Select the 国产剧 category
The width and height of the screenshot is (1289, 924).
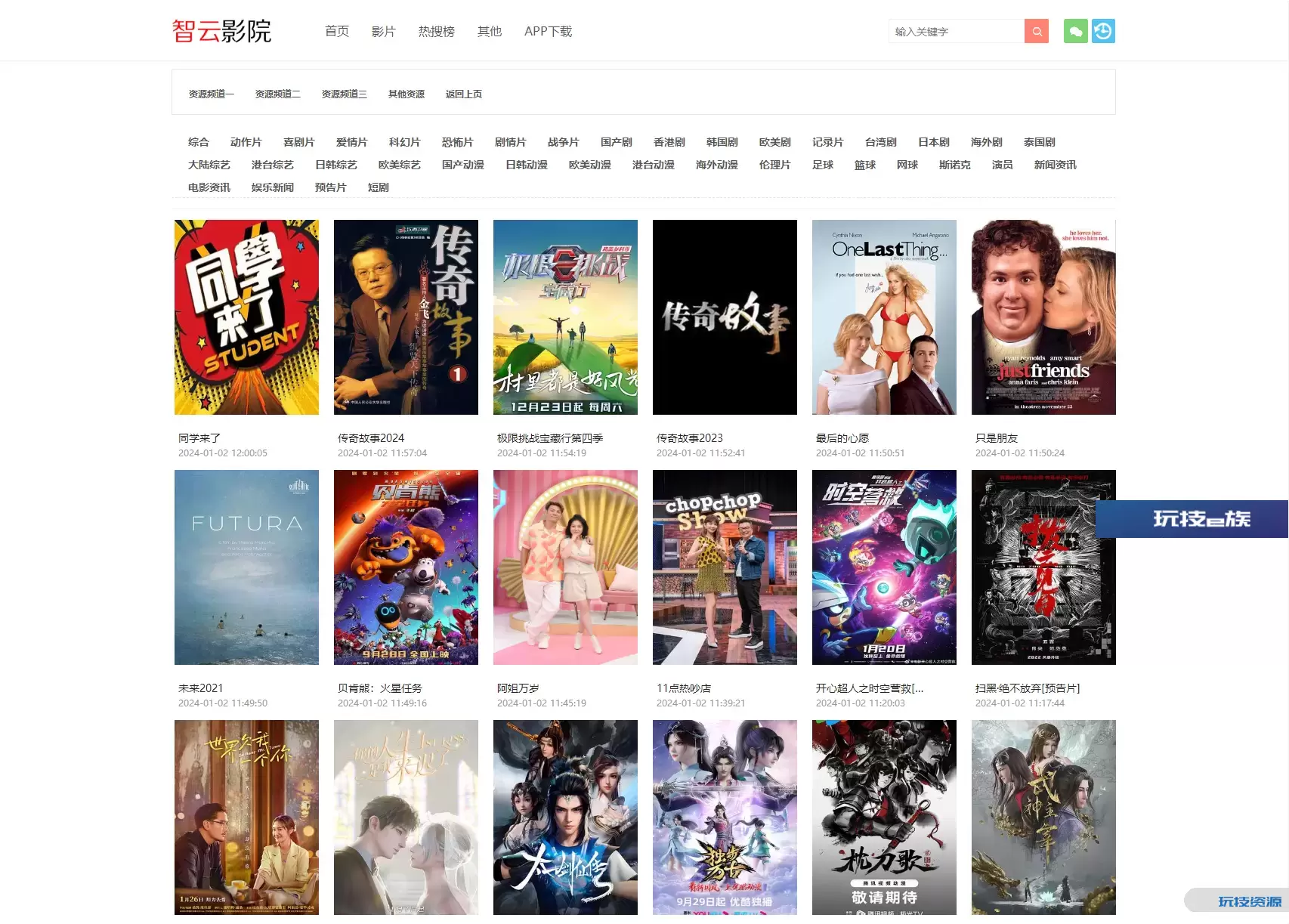coord(617,142)
